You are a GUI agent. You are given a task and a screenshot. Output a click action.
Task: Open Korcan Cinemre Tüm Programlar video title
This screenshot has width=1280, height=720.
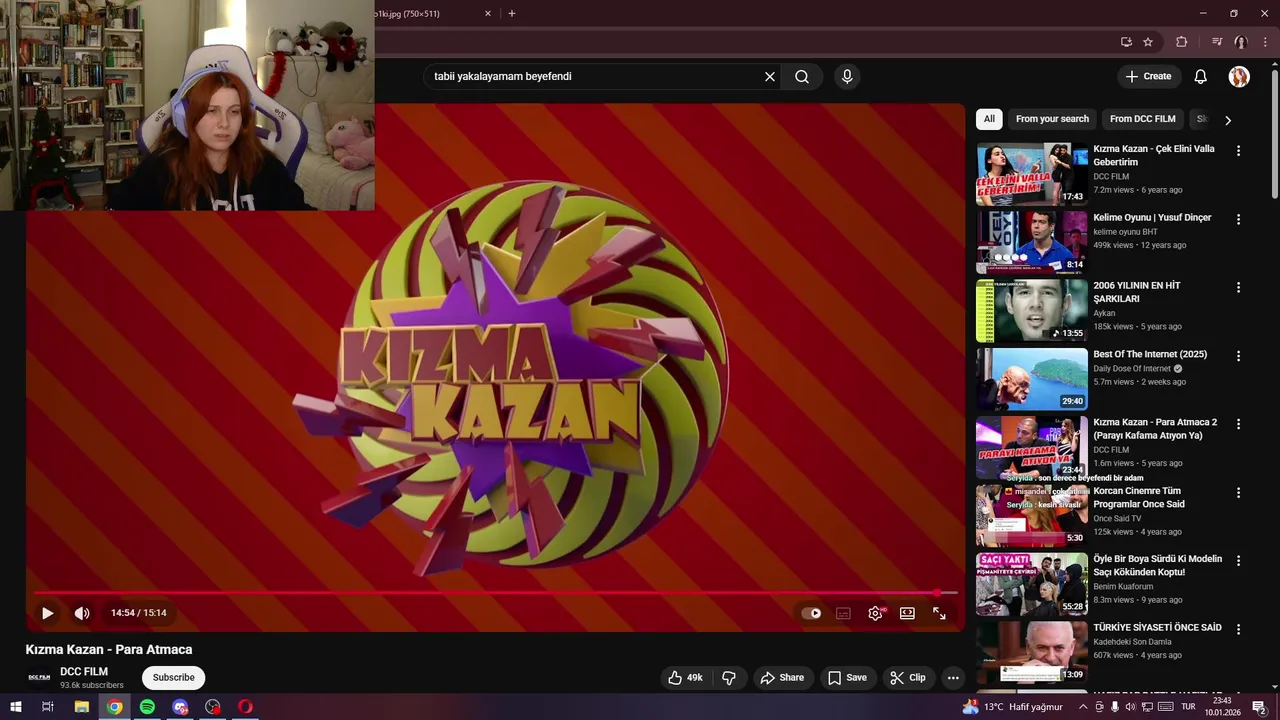click(x=1139, y=498)
